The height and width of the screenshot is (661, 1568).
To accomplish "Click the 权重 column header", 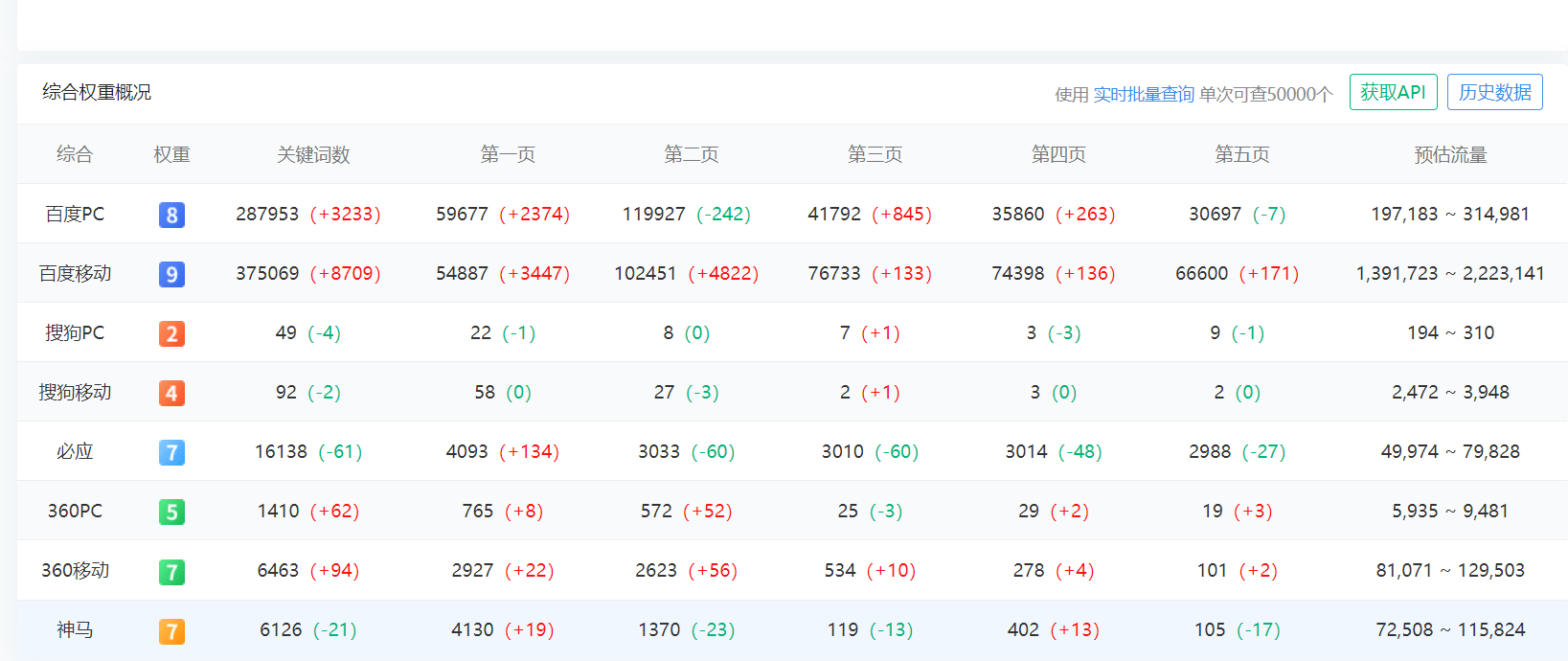I will (x=172, y=154).
